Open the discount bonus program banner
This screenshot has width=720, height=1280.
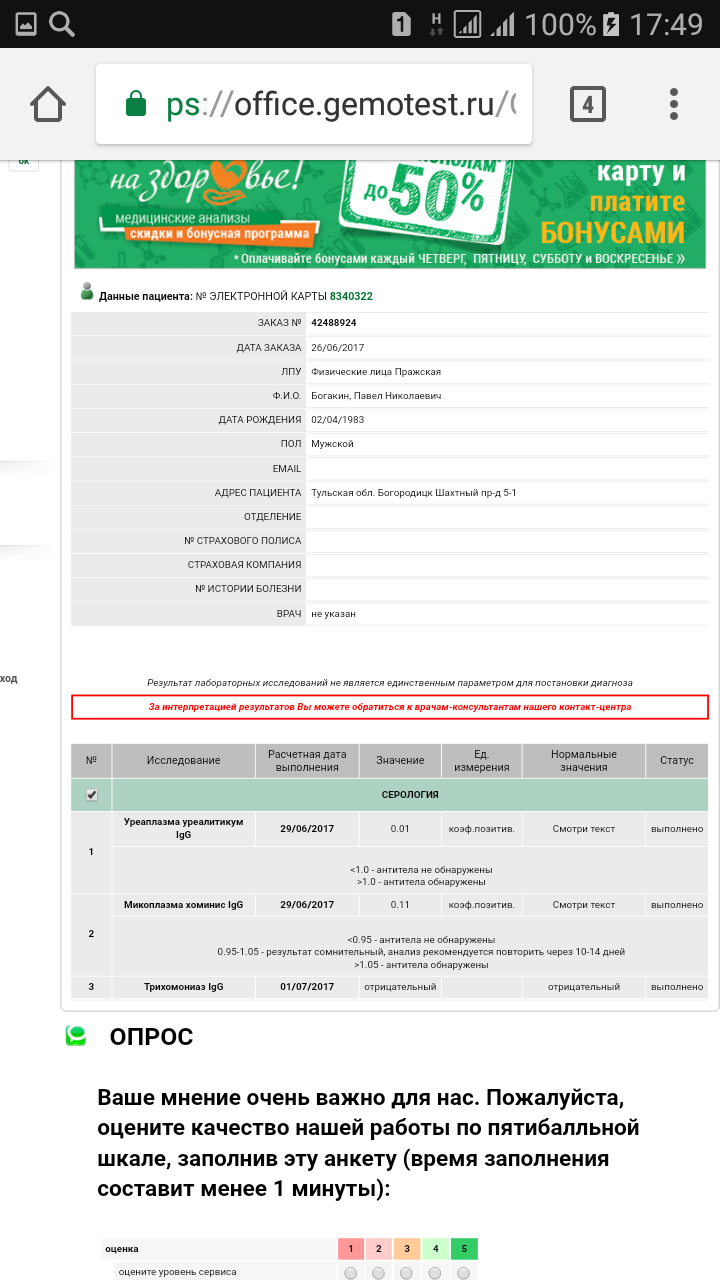(x=390, y=215)
